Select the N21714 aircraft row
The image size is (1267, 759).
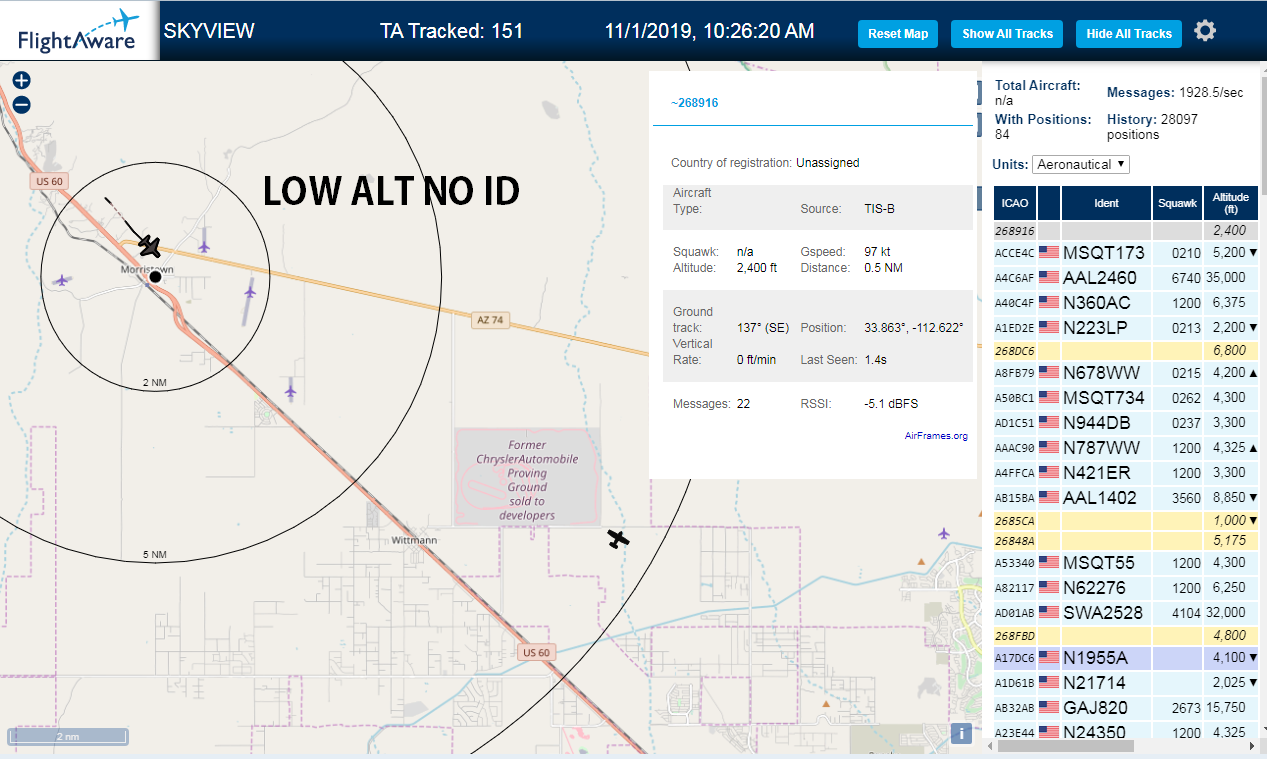pos(1126,682)
